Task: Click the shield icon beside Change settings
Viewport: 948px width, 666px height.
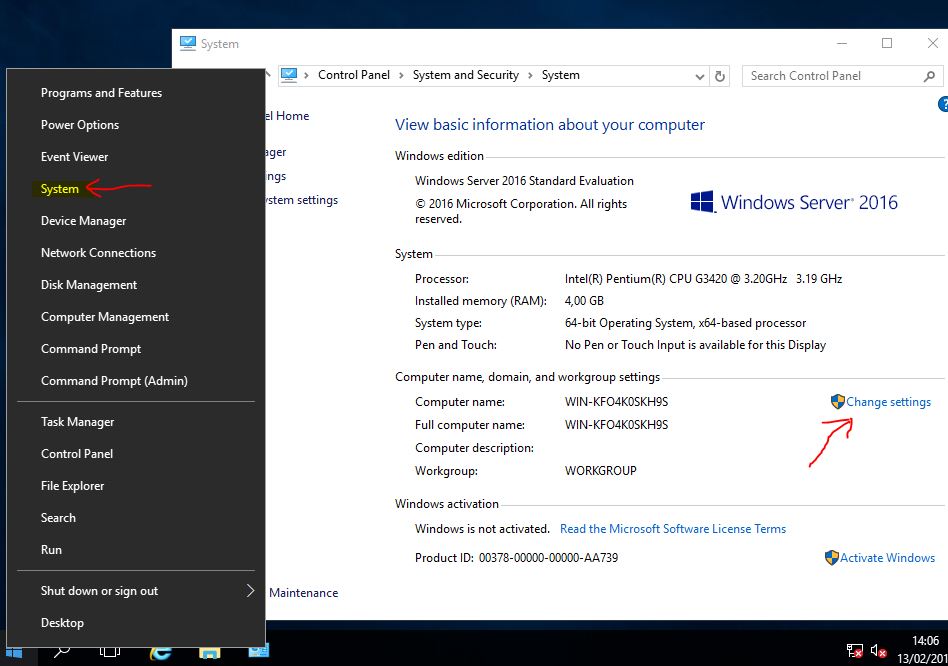Action: pos(837,401)
